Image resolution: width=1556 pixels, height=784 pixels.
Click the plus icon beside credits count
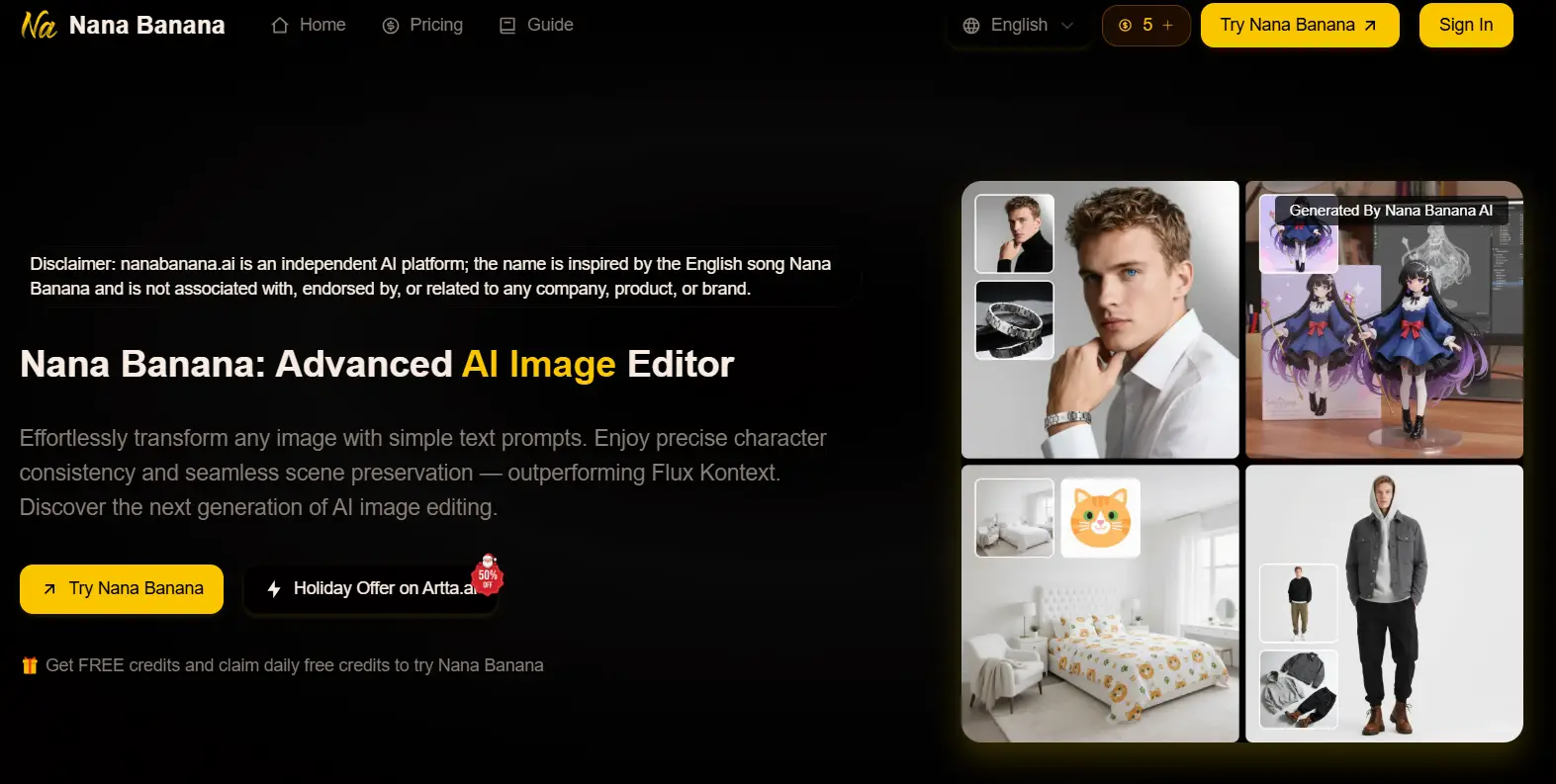[1167, 26]
